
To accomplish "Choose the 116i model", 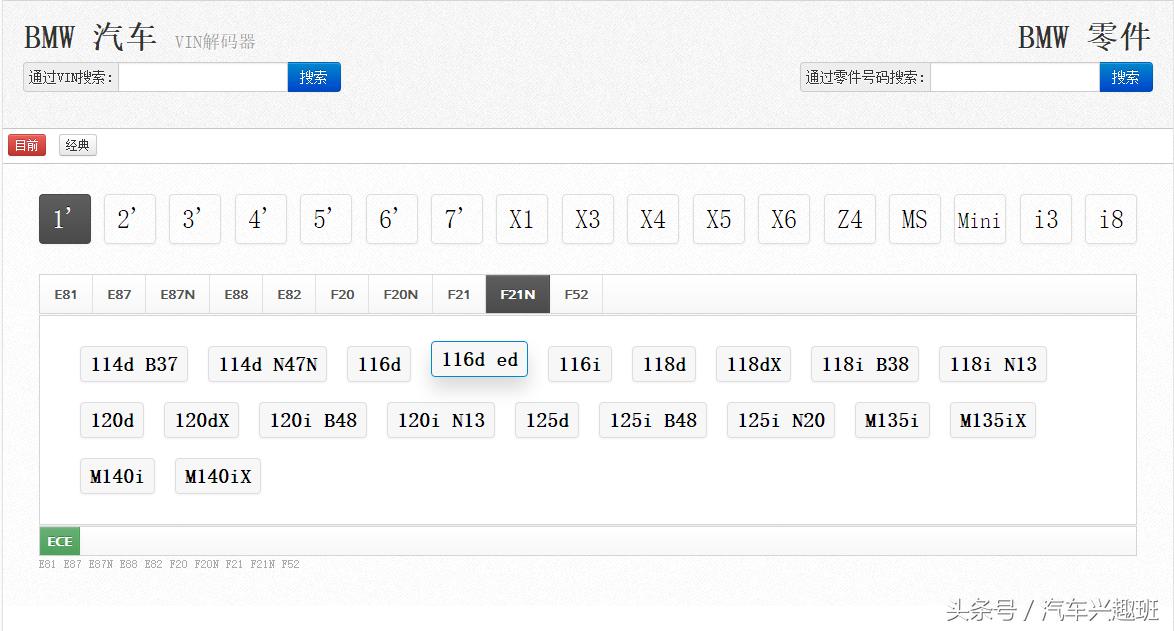I will [580, 365].
